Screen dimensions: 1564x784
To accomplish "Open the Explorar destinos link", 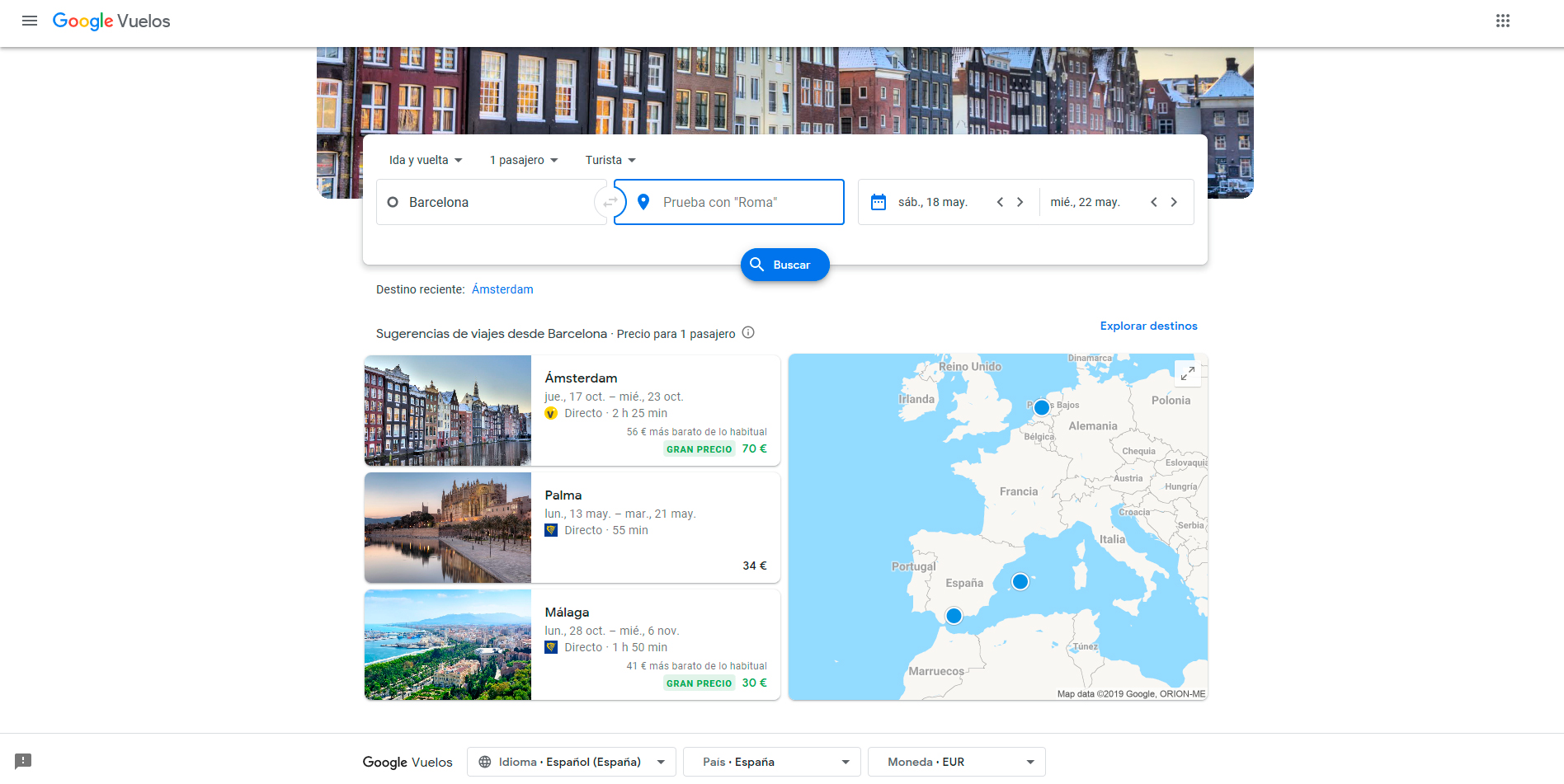I will 1149,326.
